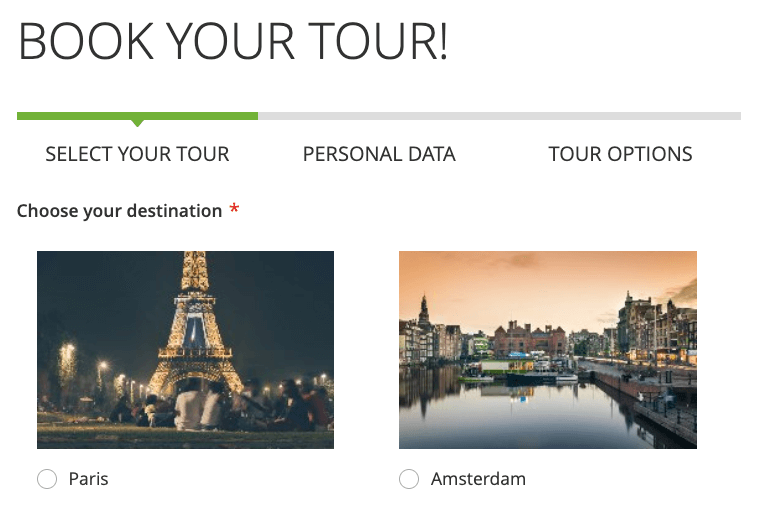Click the water reflection in Amsterdam photo
Viewport: 765px width, 510px height.
(x=520, y=410)
